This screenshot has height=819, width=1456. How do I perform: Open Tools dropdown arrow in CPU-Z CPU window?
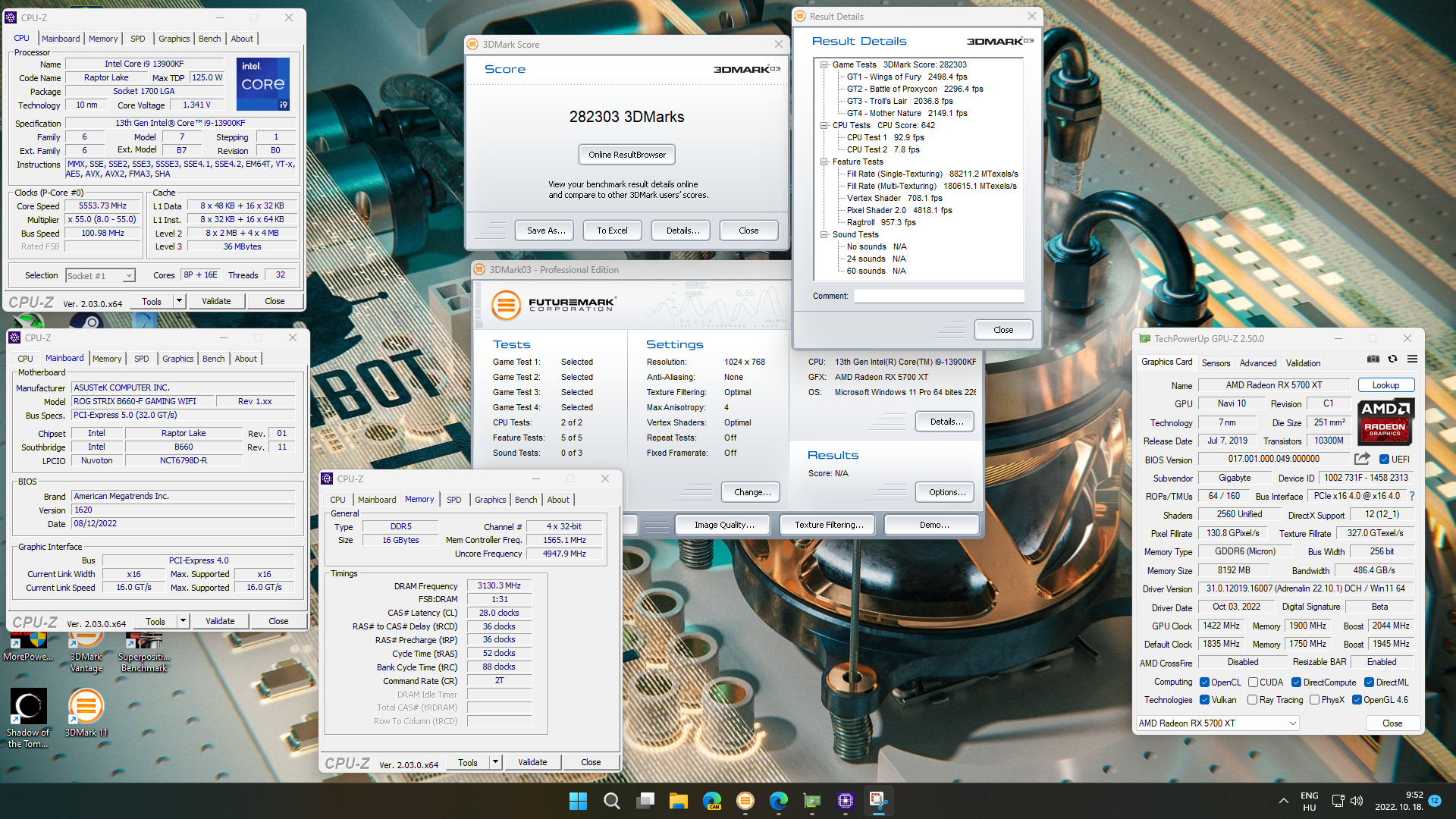coord(180,301)
